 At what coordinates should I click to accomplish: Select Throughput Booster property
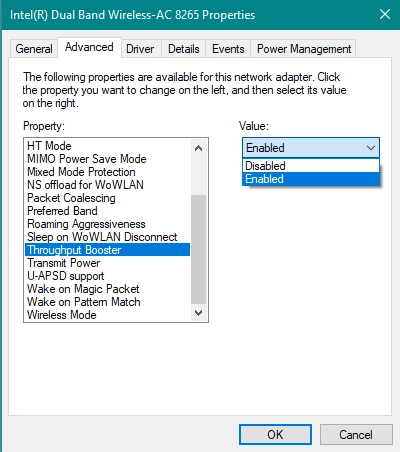click(x=107, y=250)
